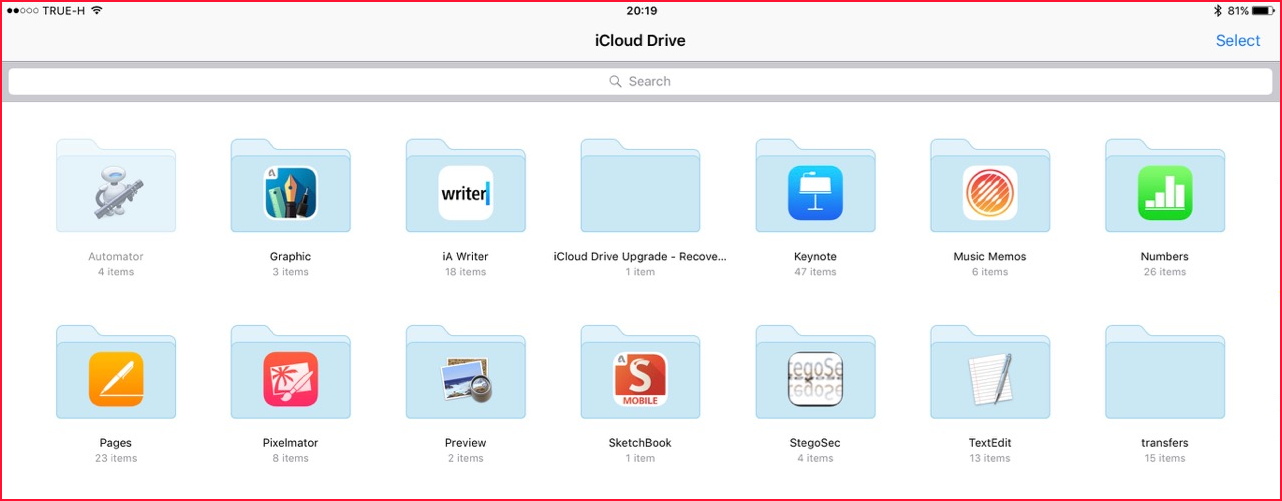This screenshot has height=501, width=1282.
Task: Open the iCloud Drive Upgrade folder icon
Action: point(641,186)
